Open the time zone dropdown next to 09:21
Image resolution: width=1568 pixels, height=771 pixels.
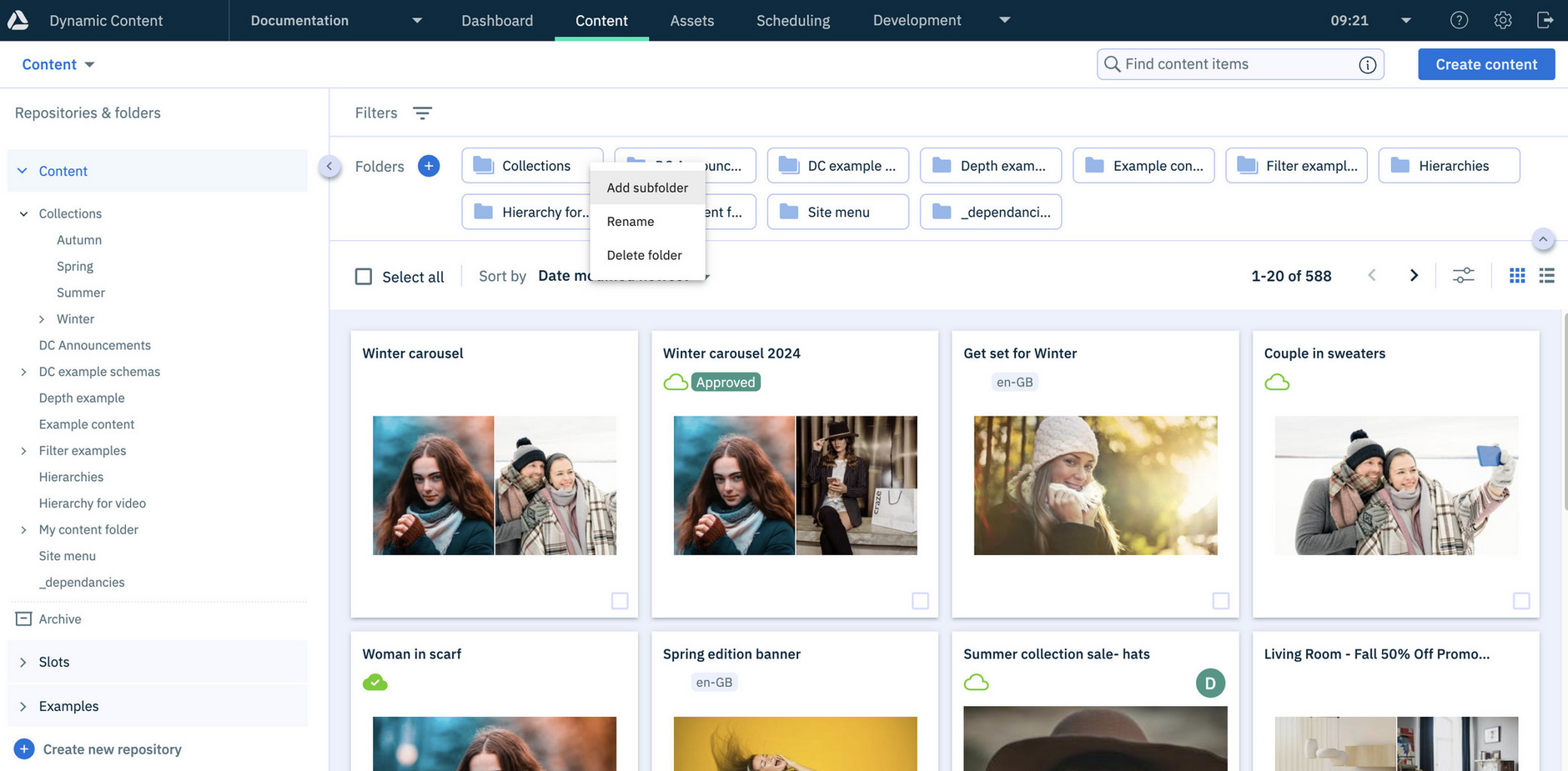coord(1406,20)
